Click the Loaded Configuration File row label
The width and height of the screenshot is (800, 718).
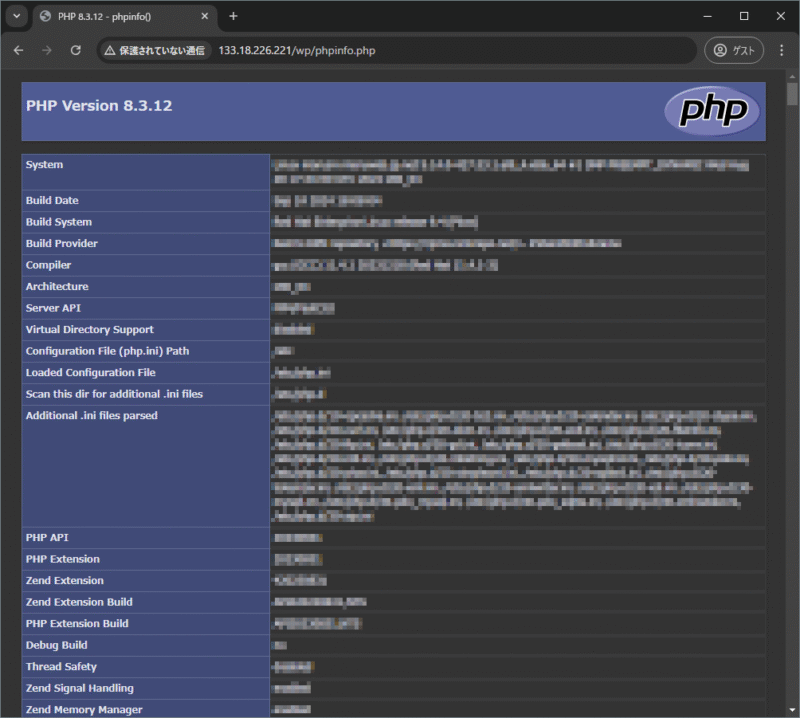[90, 372]
